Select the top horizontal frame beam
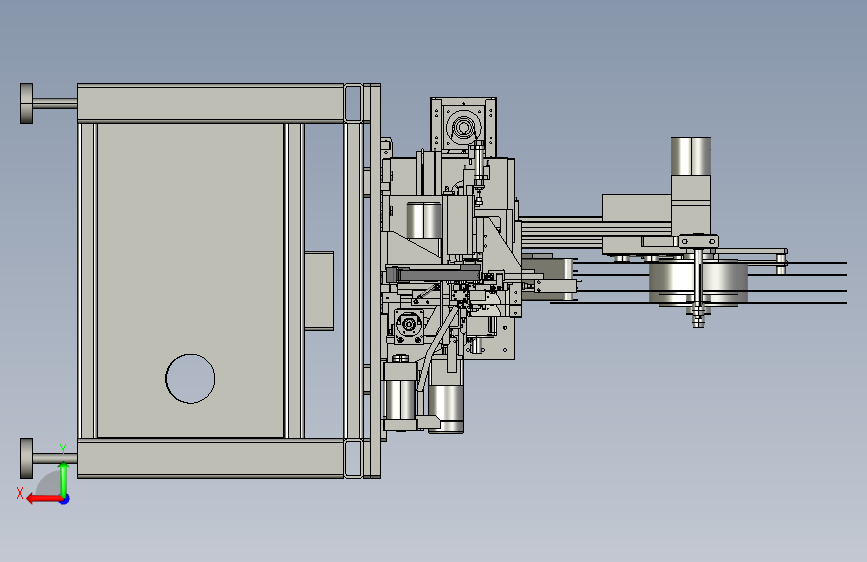This screenshot has width=867, height=562. pos(211,103)
